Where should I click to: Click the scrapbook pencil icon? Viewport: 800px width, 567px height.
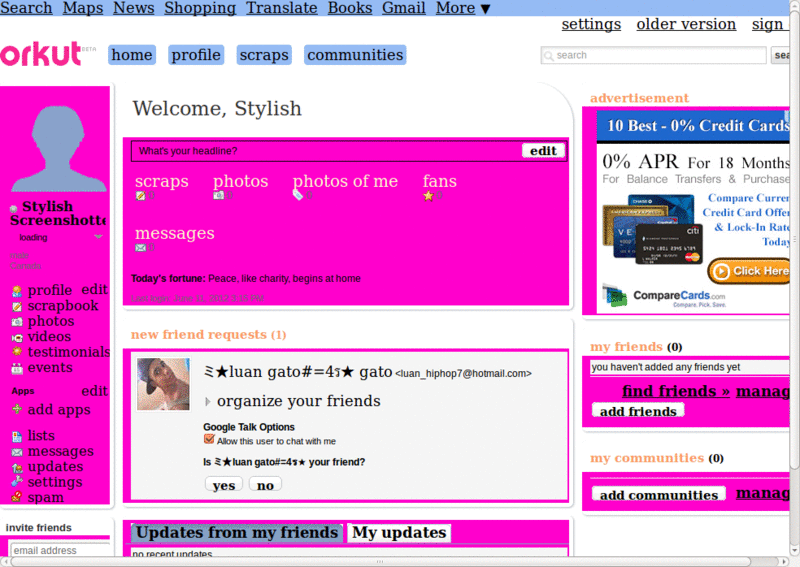click(x=17, y=307)
